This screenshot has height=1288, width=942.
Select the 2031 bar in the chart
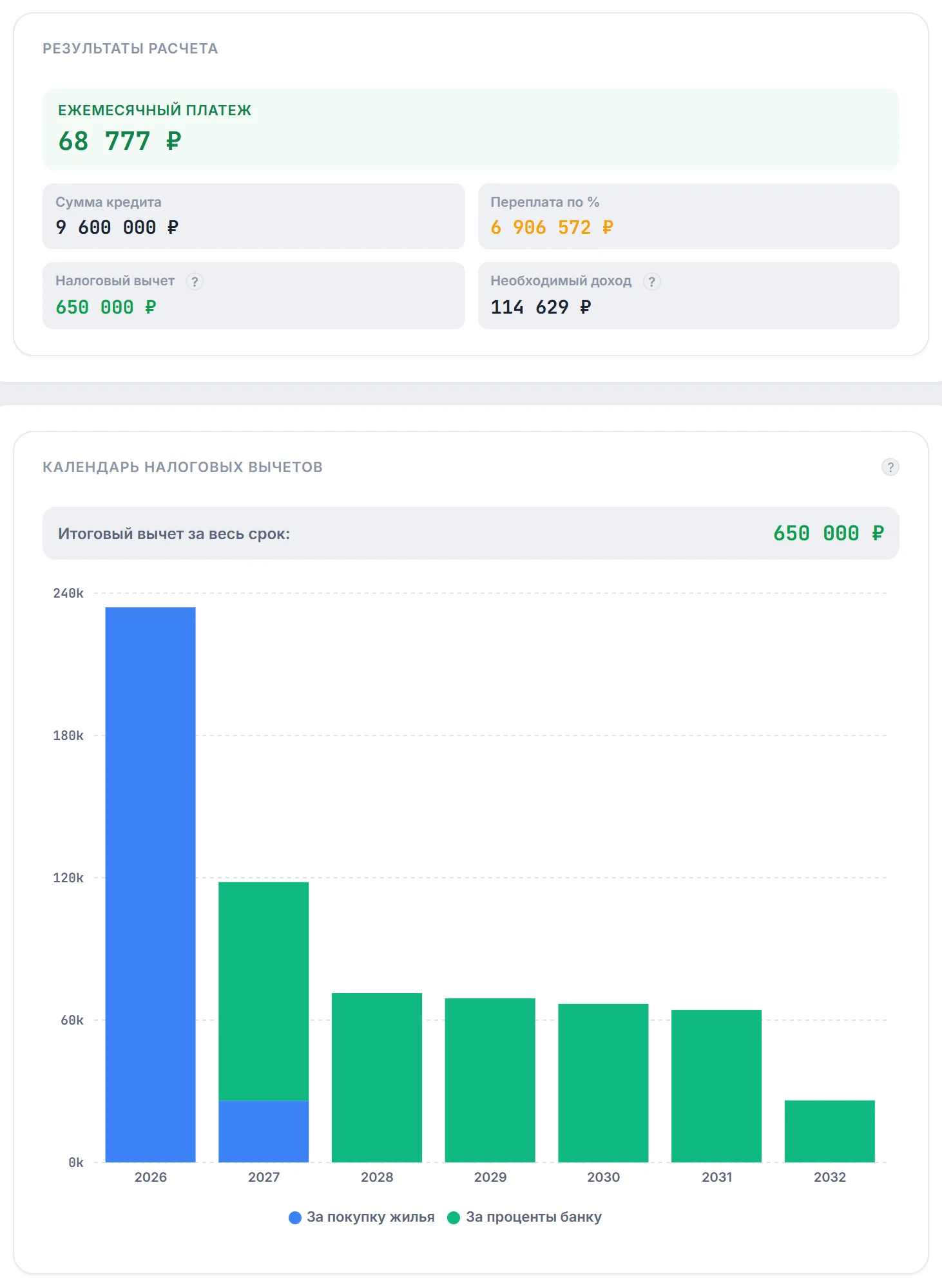[x=716, y=1086]
